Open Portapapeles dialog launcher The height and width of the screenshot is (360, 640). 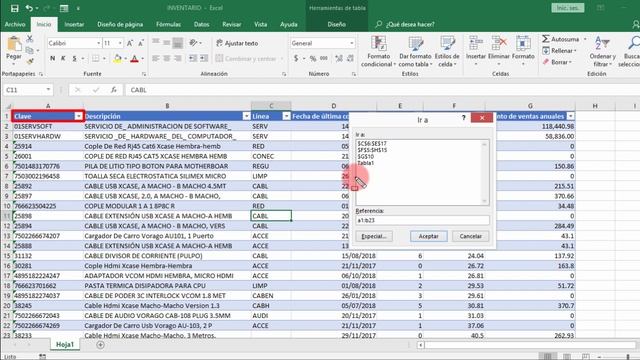coord(41,74)
